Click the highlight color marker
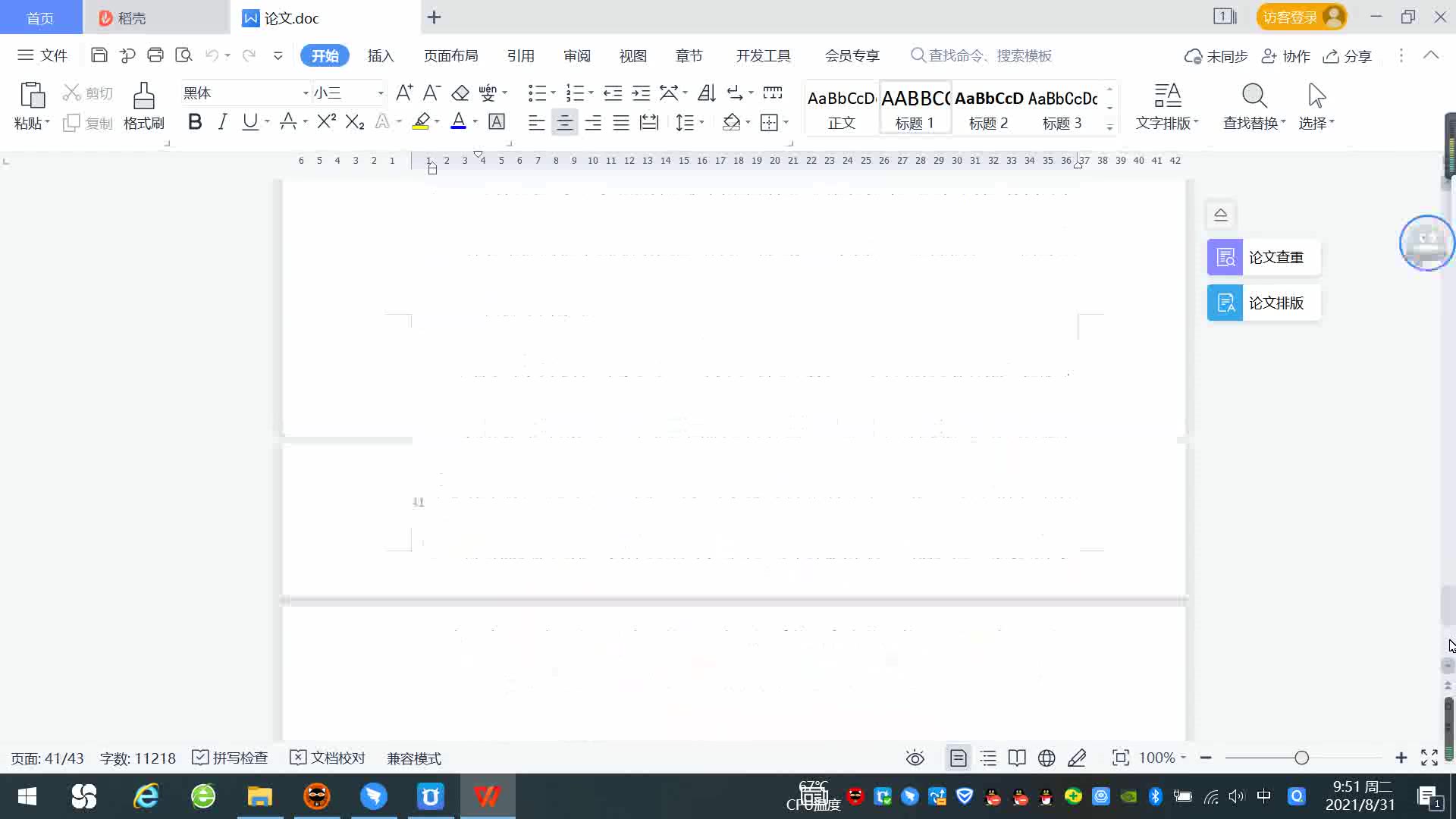Viewport: 1456px width, 819px height. click(421, 121)
